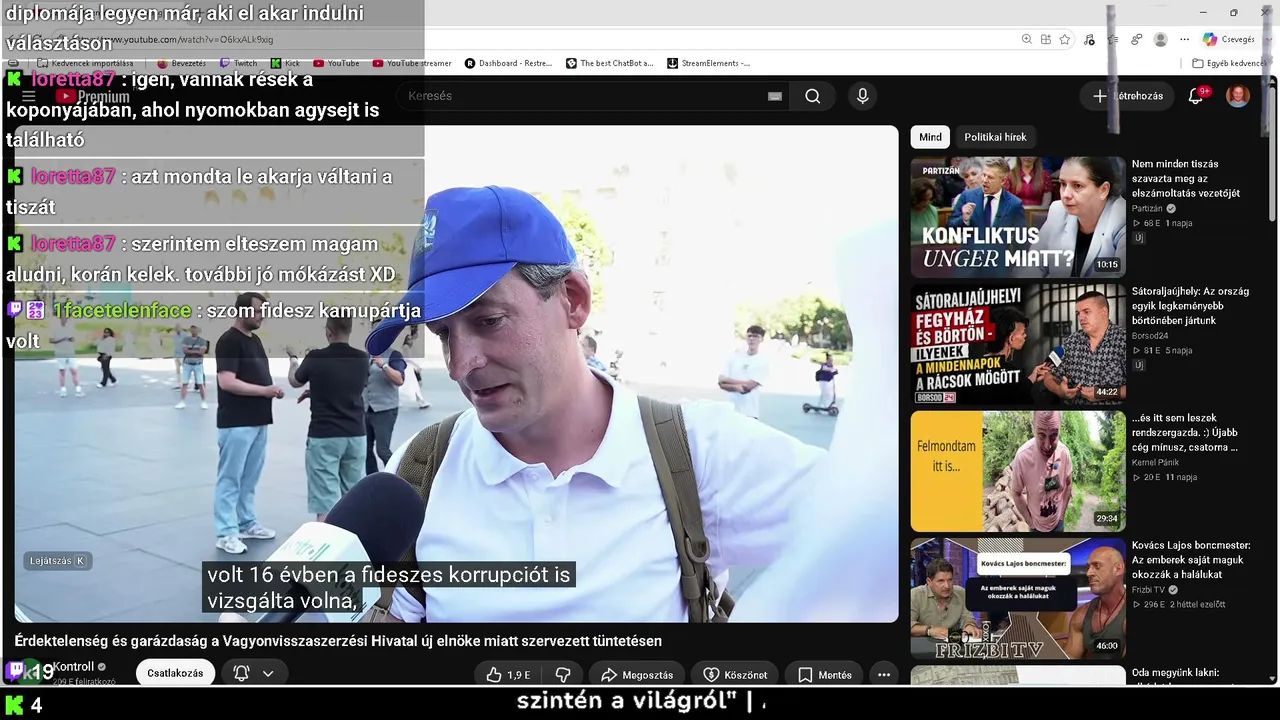Open the Konfliktus Unger miatt video thumbnail
Image resolution: width=1280 pixels, height=720 pixels.
(1018, 217)
